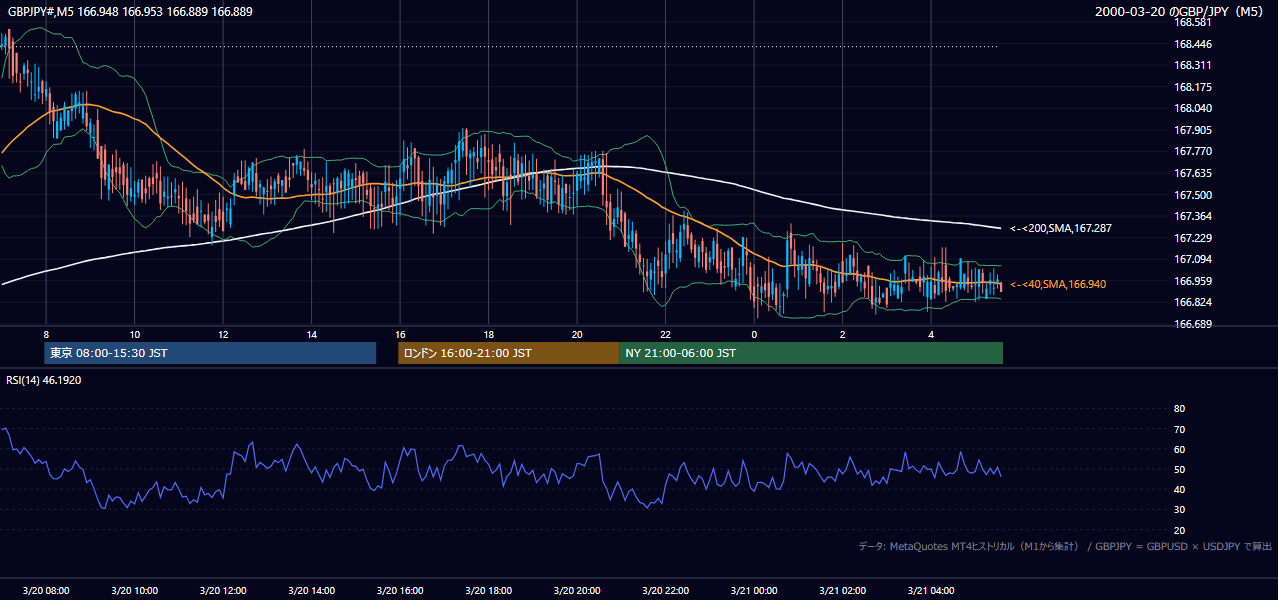Click the RSI scale value 40
The height and width of the screenshot is (600, 1278).
(1179, 489)
